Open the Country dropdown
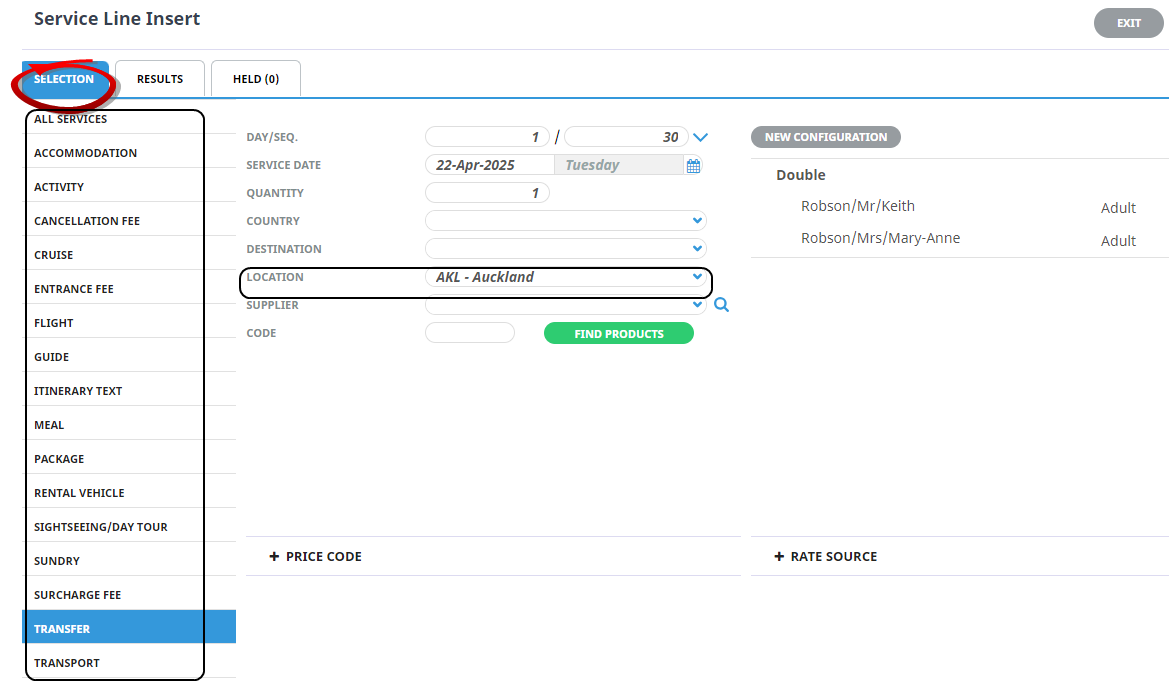Viewport: 1169px width, 684px height. click(x=566, y=221)
